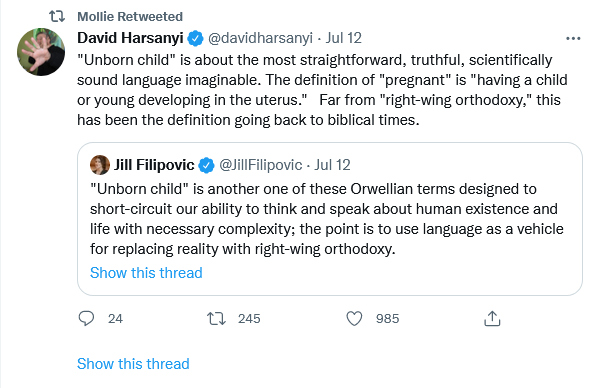
Task: Open the share upload icon
Action: (x=492, y=319)
